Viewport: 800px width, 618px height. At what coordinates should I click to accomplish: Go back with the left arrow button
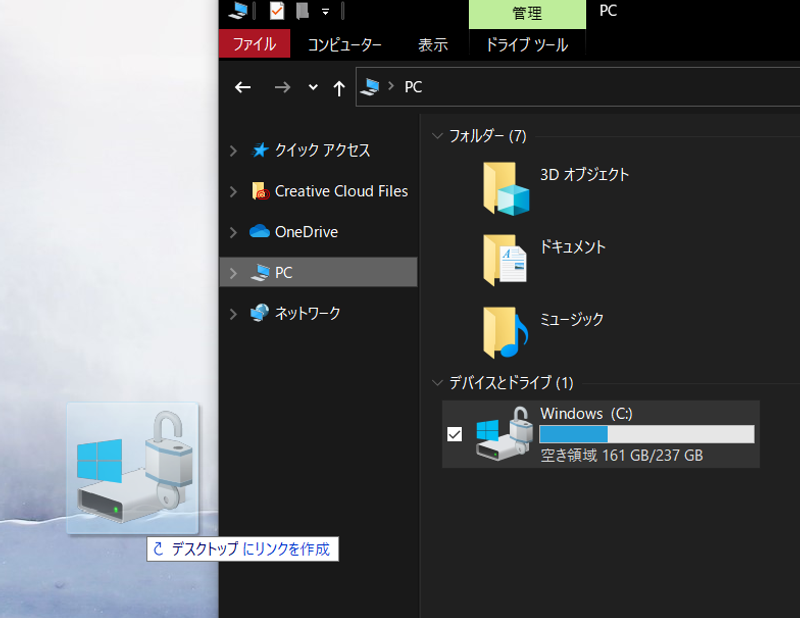pyautogui.click(x=243, y=88)
